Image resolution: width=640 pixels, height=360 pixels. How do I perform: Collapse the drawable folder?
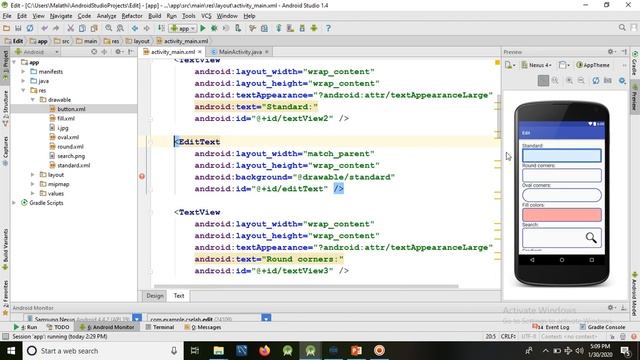[32, 100]
